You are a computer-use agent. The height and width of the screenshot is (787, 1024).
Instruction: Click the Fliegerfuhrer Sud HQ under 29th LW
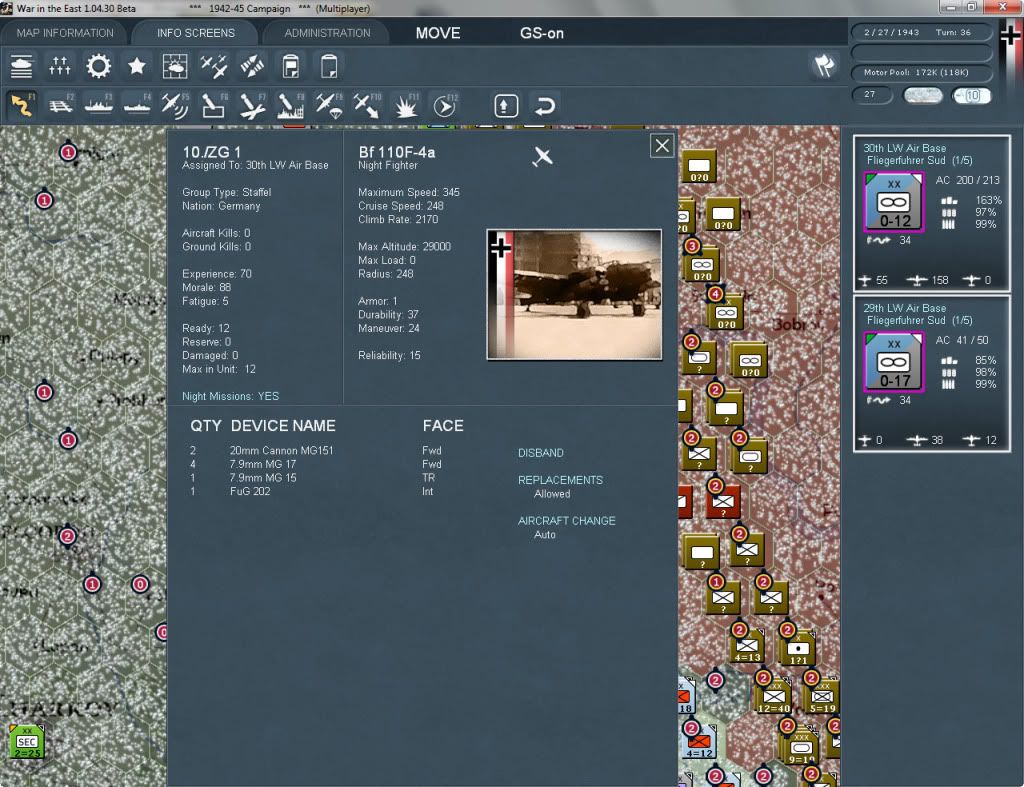[x=919, y=321]
